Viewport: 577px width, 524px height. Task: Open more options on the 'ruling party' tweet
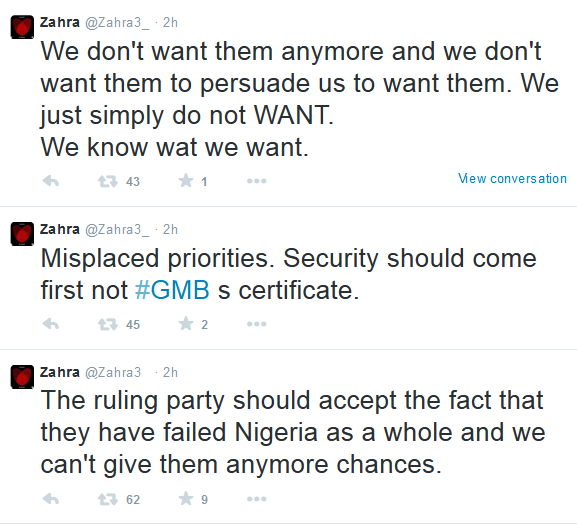click(256, 499)
